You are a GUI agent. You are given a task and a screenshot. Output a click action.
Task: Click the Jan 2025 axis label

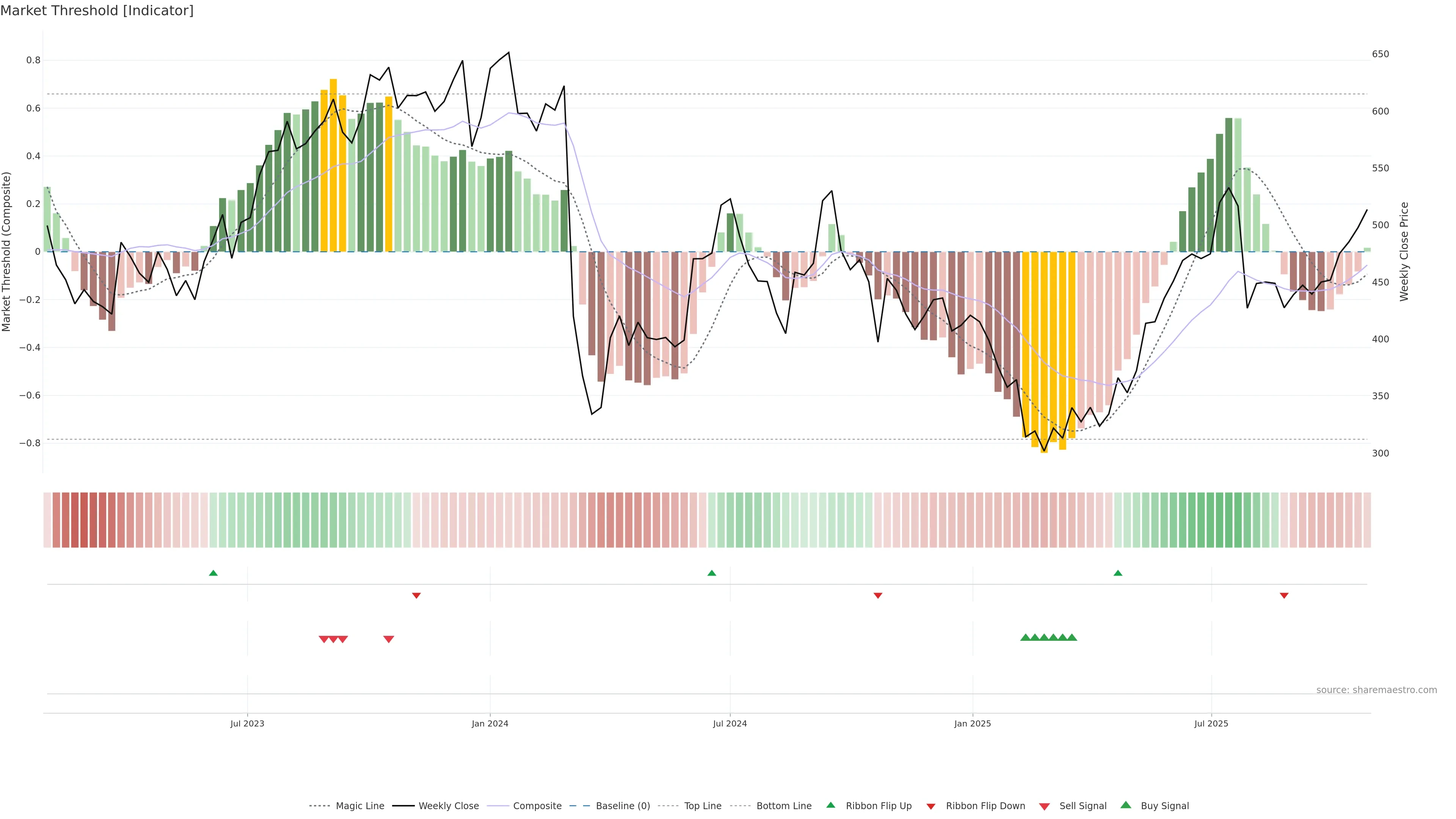click(x=972, y=723)
